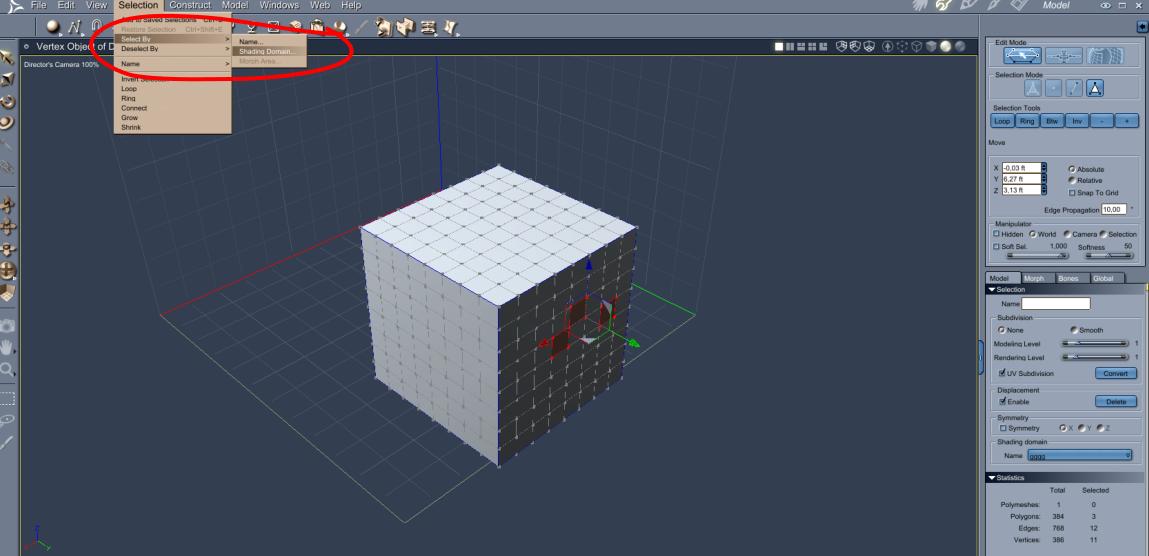1149x556 pixels.
Task: Click the Ring selection tool button
Action: (x=1027, y=121)
